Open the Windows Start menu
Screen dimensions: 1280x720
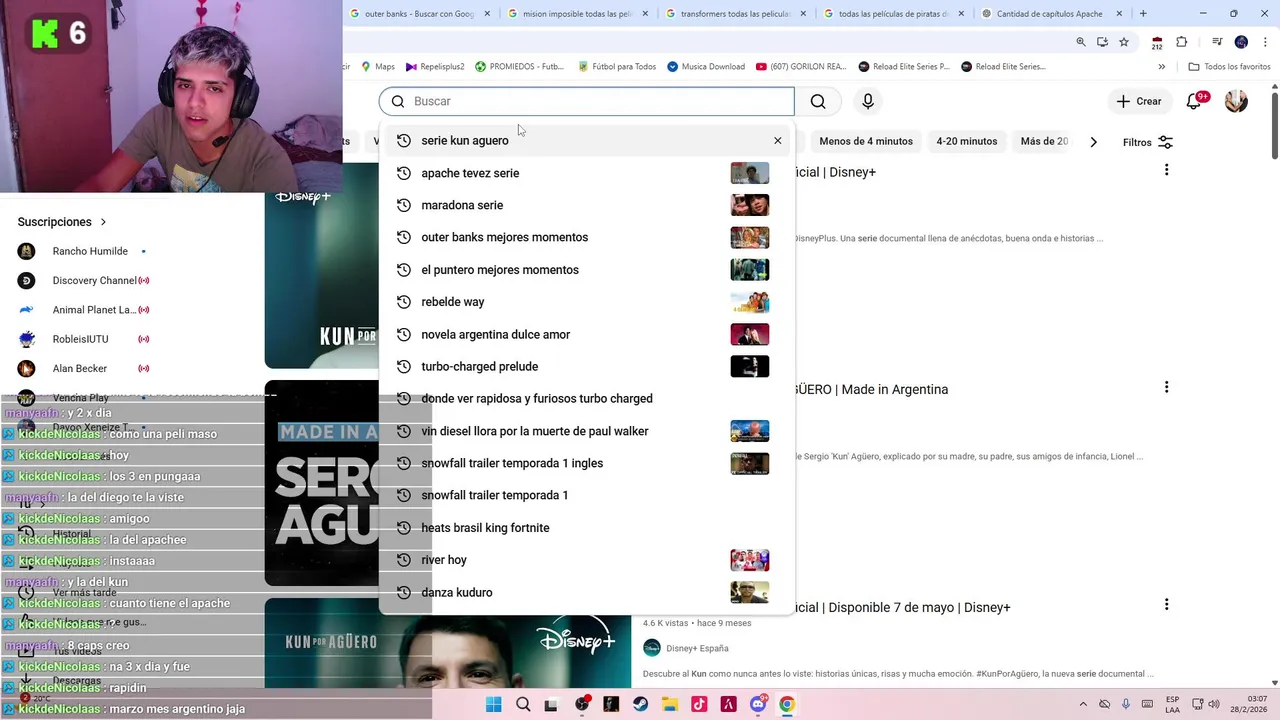(493, 704)
